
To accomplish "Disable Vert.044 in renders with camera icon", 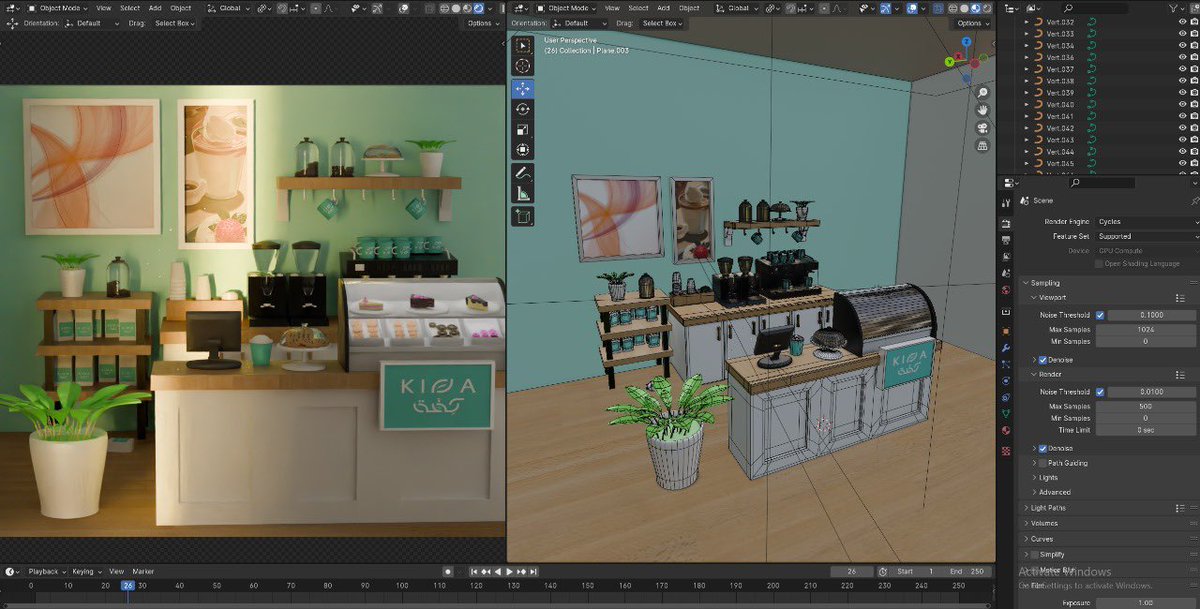I will tap(1194, 151).
